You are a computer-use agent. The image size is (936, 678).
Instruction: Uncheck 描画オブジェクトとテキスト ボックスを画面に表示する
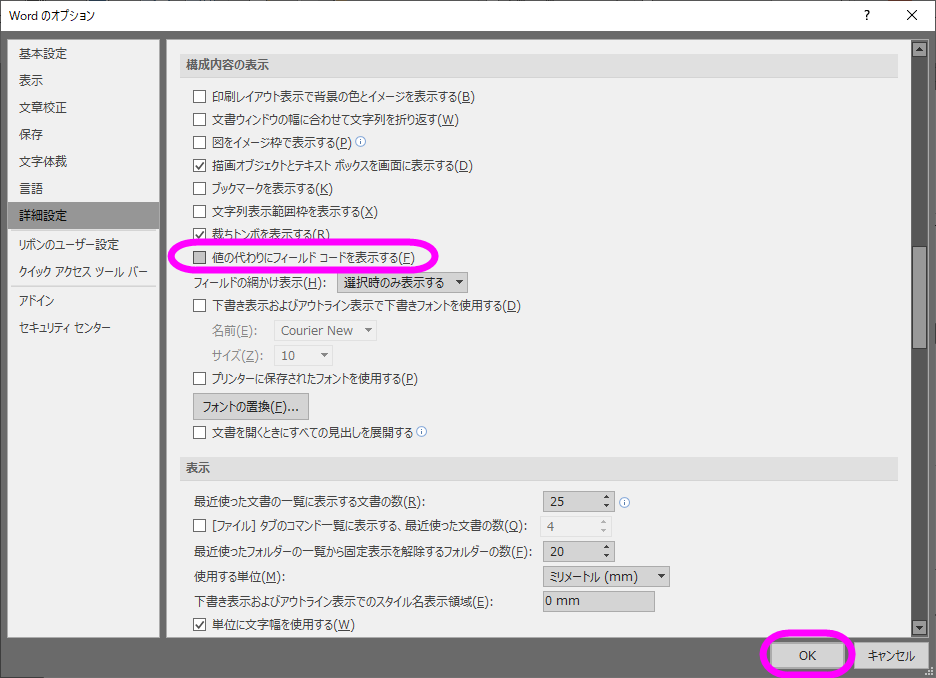click(x=199, y=166)
